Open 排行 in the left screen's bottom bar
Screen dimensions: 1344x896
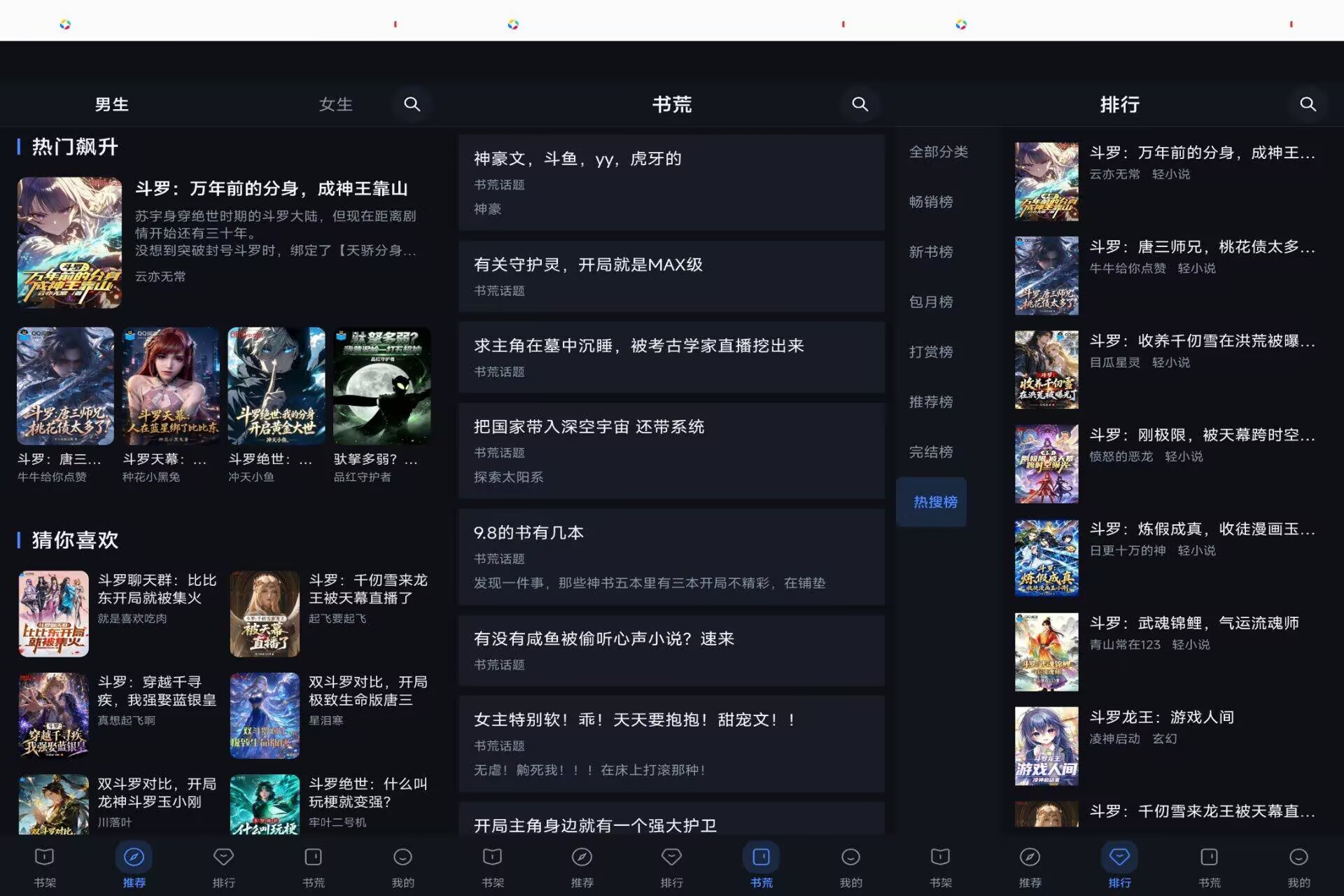tap(224, 867)
